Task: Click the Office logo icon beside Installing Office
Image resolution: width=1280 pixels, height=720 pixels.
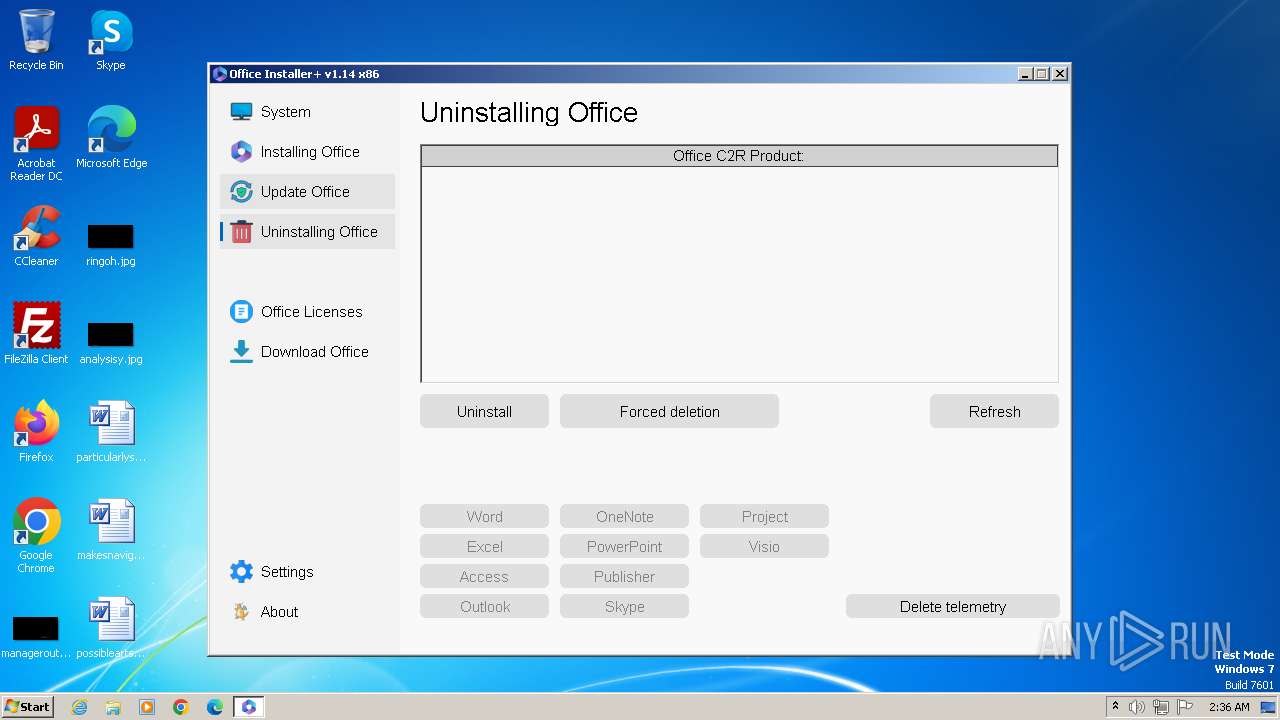Action: pos(241,152)
